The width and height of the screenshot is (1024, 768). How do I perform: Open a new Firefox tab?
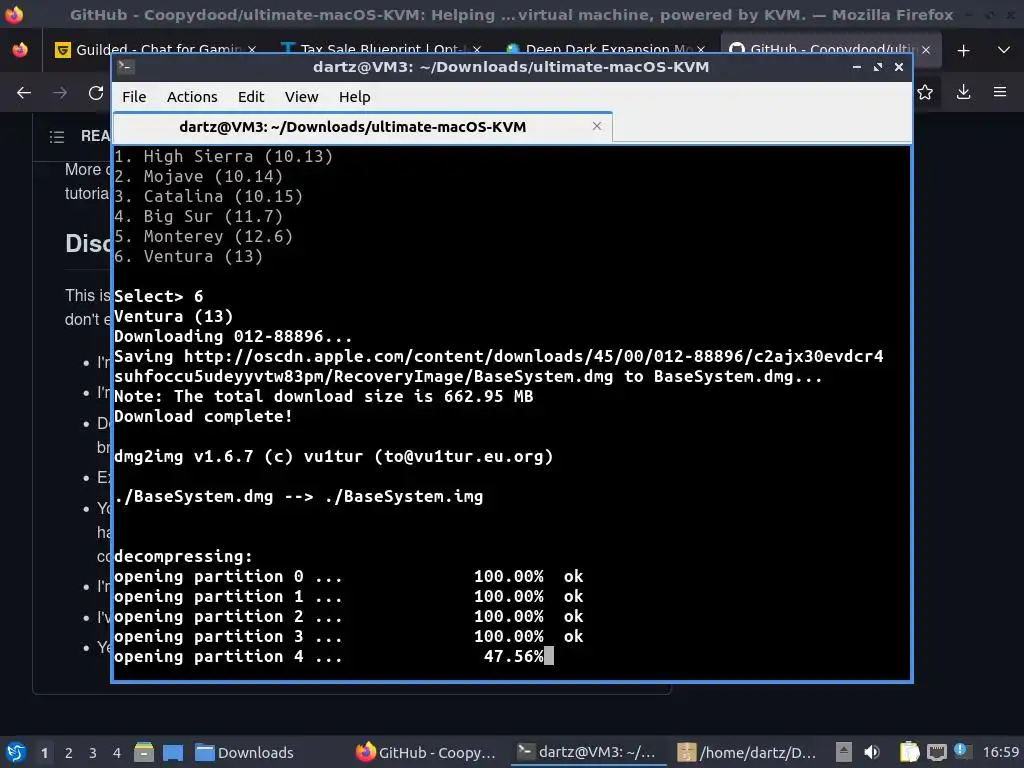(x=963, y=50)
